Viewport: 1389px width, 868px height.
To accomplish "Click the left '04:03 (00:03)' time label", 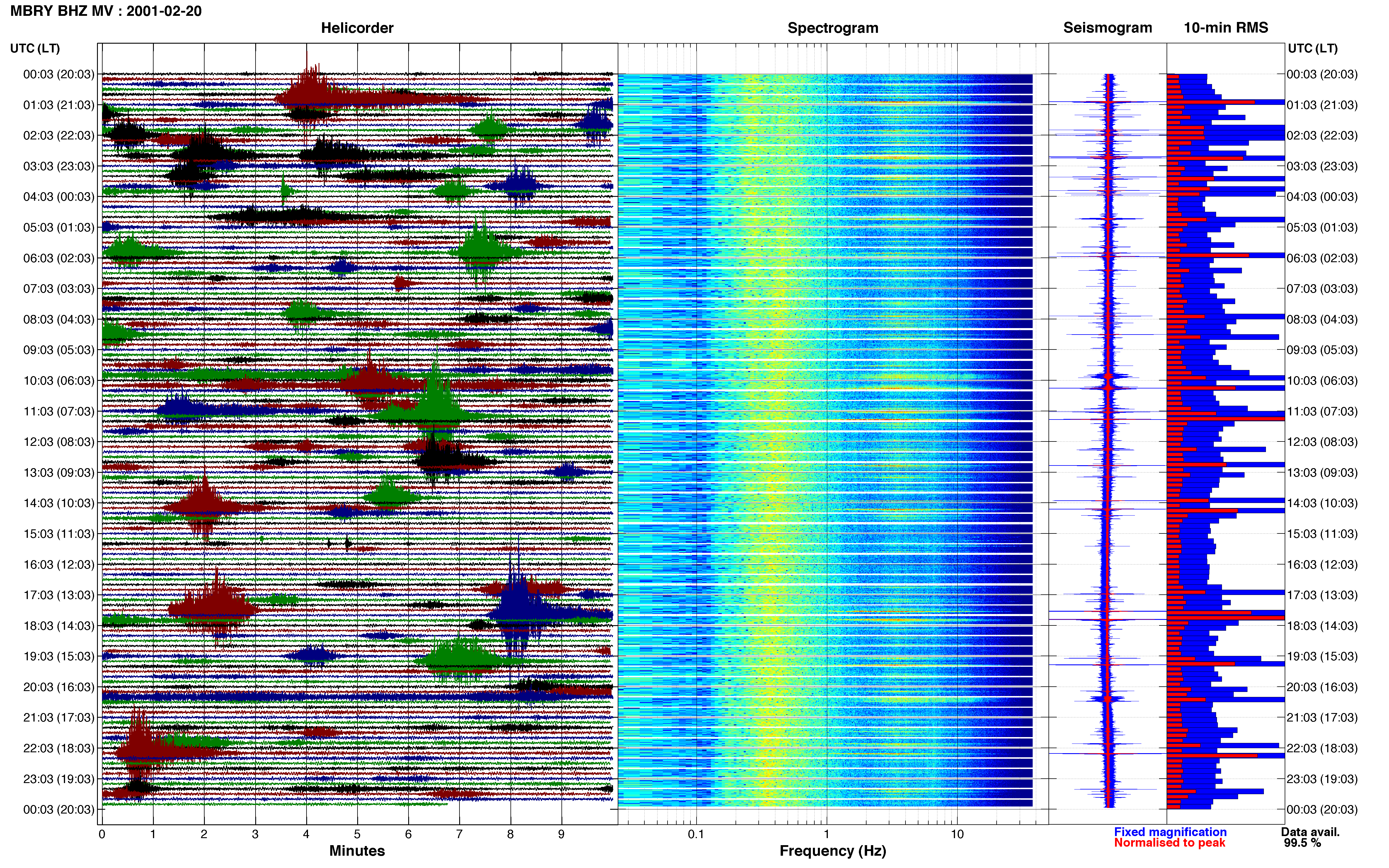I will point(59,197).
